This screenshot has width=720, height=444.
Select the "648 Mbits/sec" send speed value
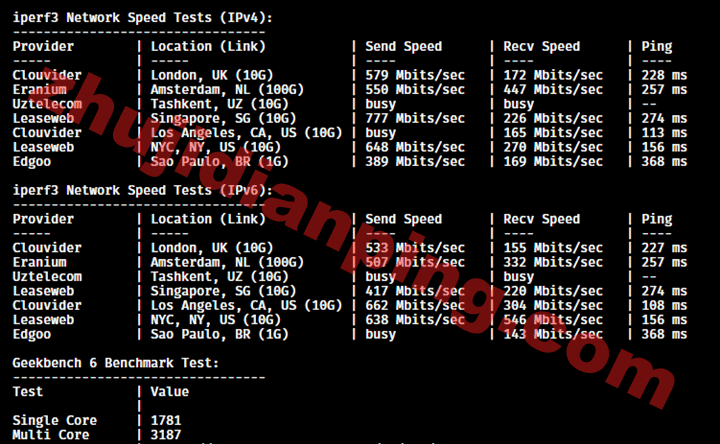(415, 147)
